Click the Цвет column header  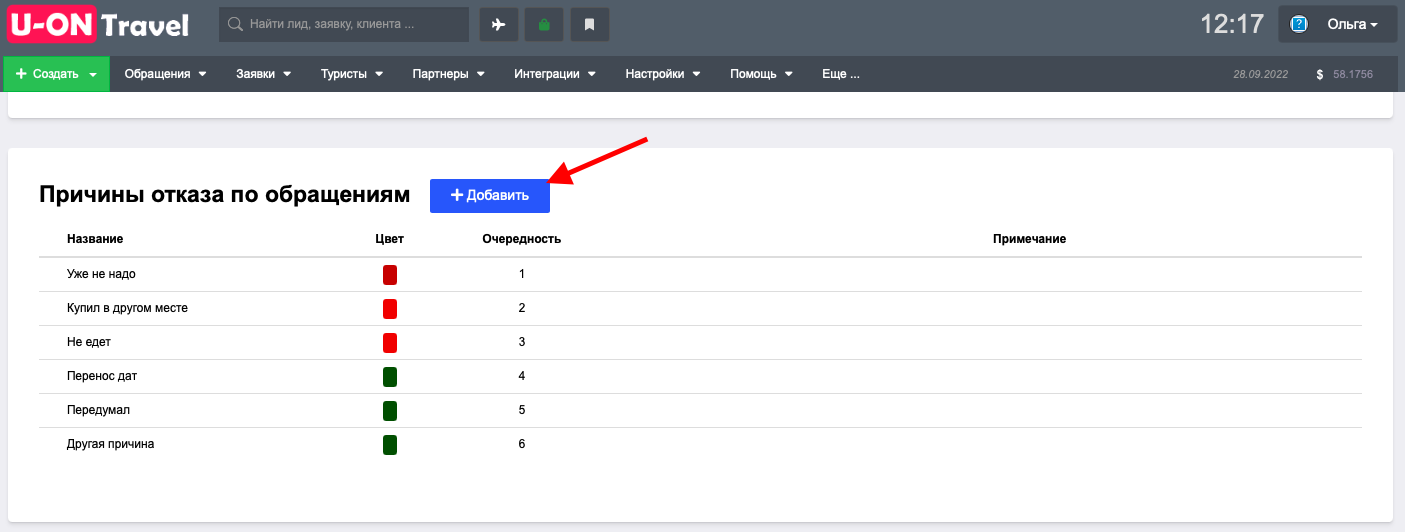tap(390, 239)
